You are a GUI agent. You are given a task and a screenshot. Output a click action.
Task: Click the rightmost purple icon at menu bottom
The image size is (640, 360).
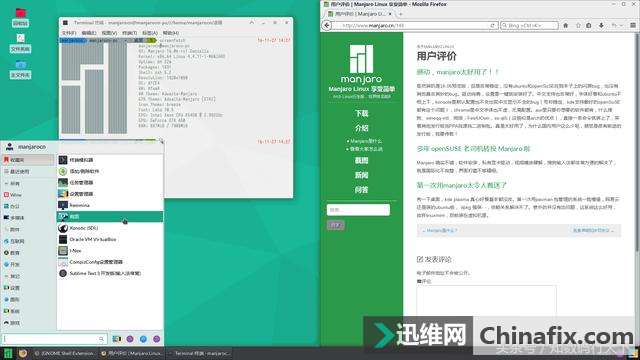[x=157, y=339]
